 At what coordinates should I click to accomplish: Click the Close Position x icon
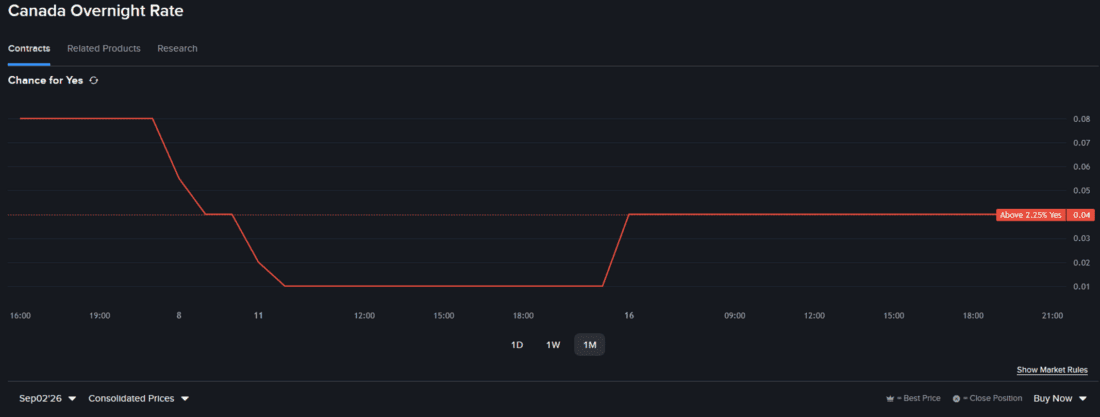coord(955,399)
